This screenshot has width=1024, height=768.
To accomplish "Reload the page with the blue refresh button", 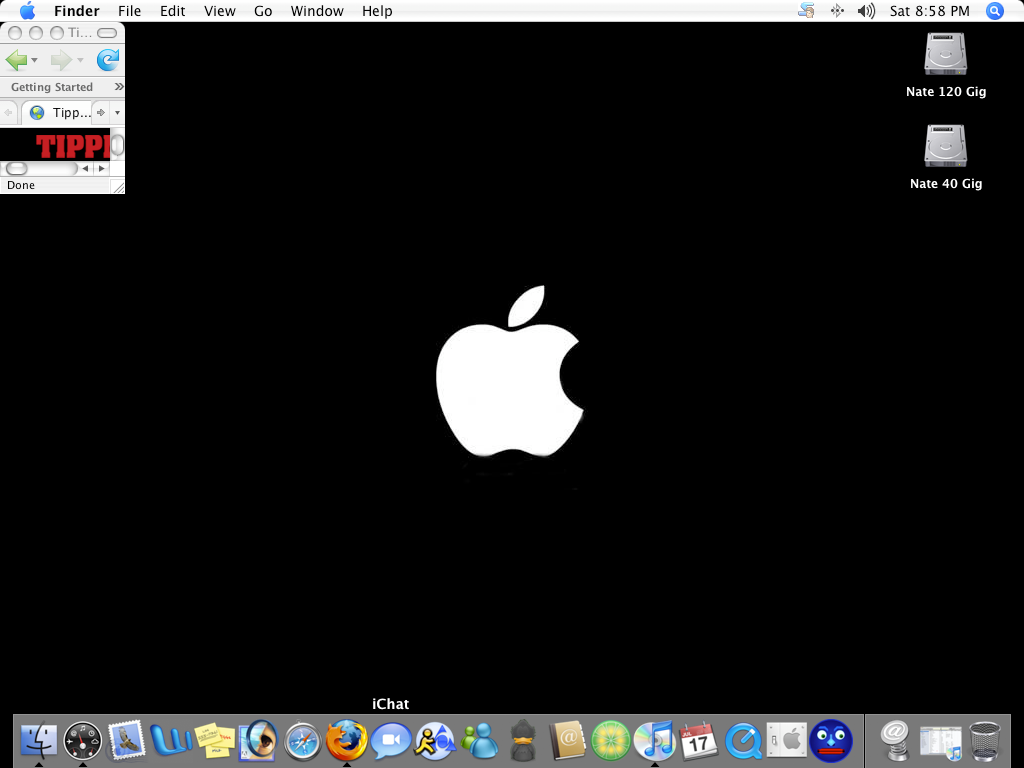I will [107, 60].
